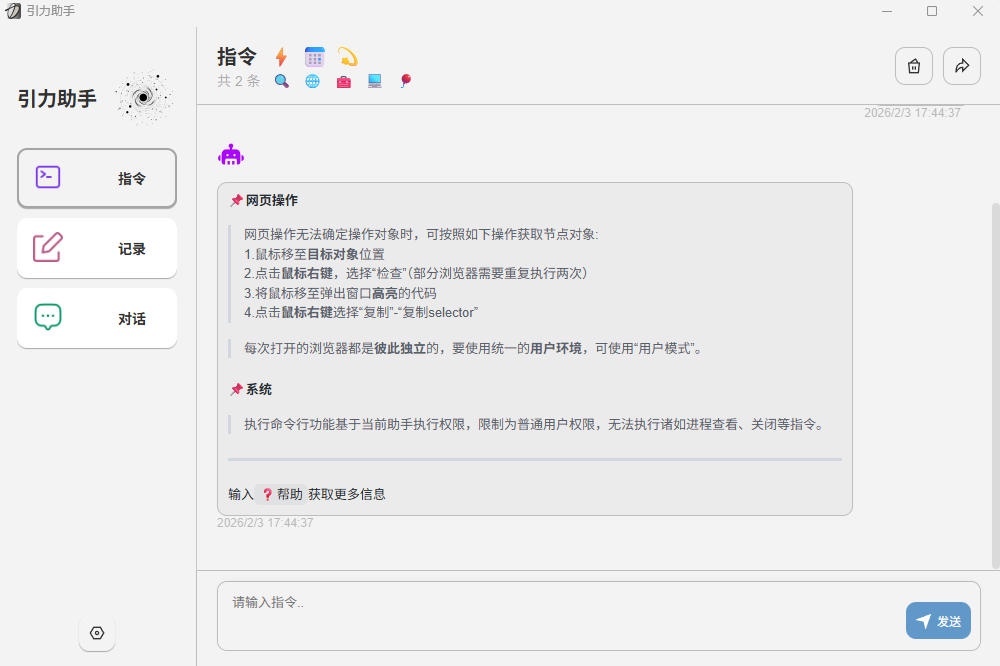Image resolution: width=1000 pixels, height=666 pixels.
Task: Click the galaxy logo beside 引力助手
Action: click(x=143, y=98)
